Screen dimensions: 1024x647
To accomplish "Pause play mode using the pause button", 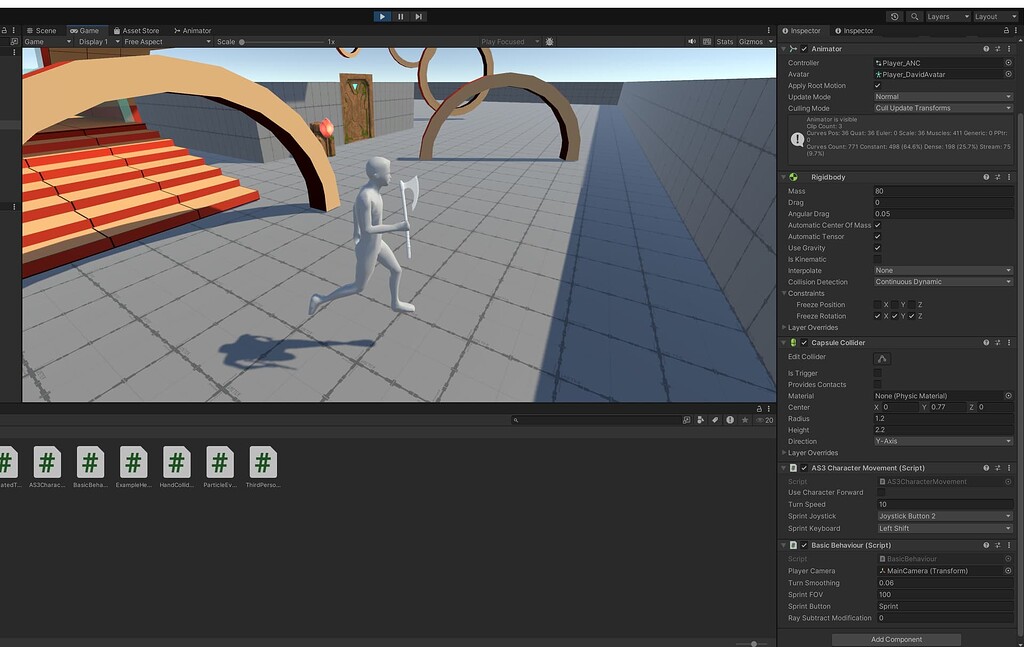I will [398, 16].
